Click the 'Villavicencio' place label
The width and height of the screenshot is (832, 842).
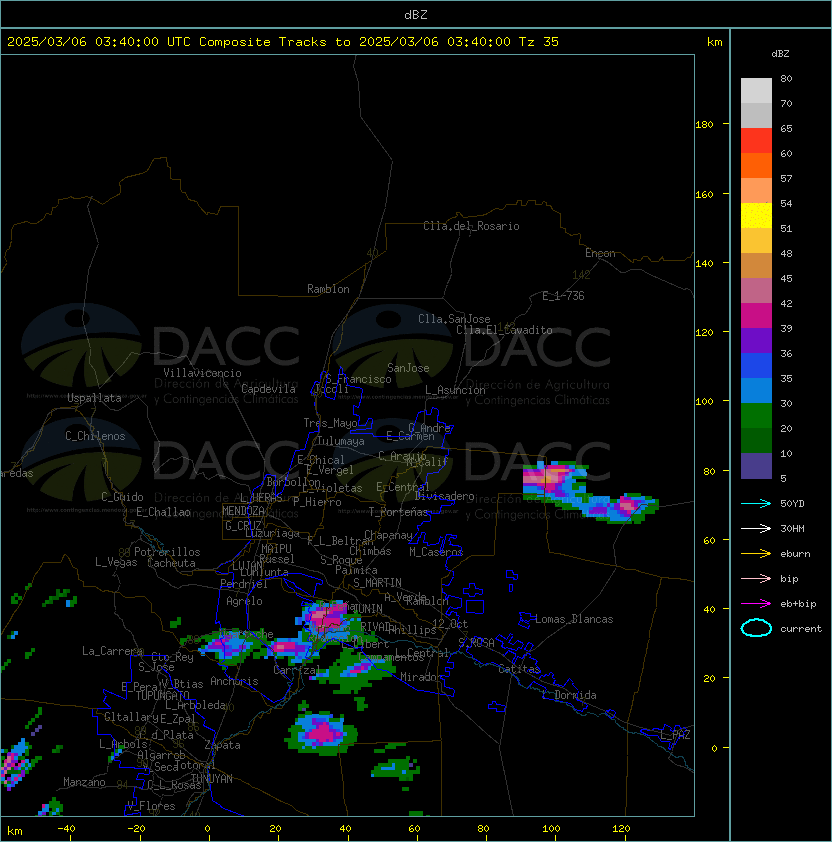click(202, 373)
